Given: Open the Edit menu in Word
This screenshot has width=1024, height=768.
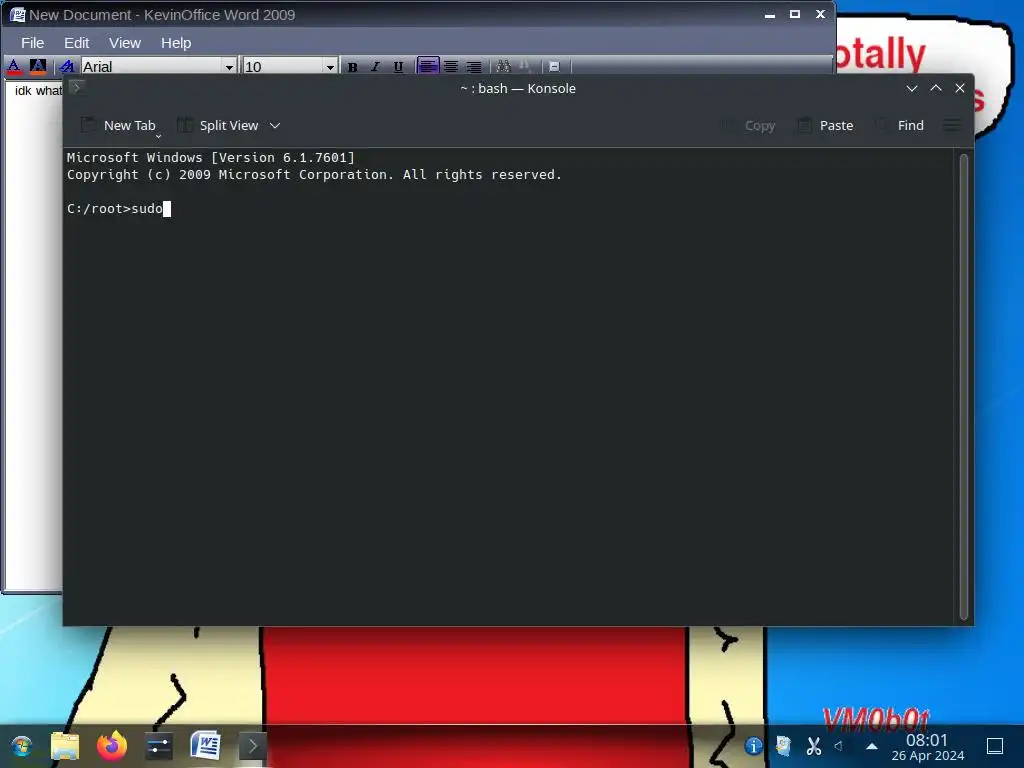Looking at the screenshot, I should (x=76, y=43).
